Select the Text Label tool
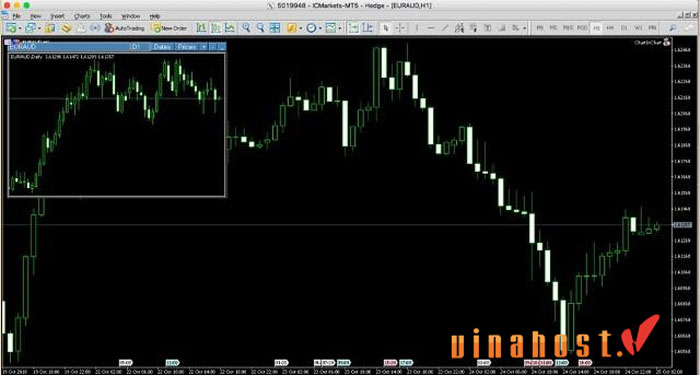This screenshot has width=700, height=375. coord(502,28)
